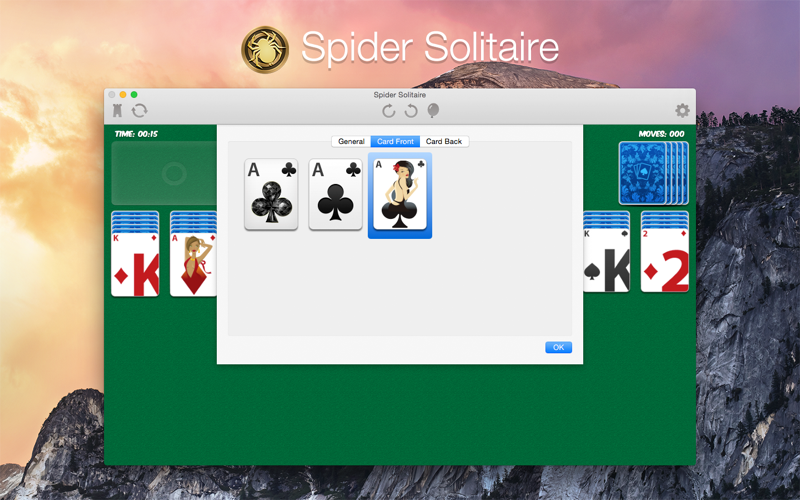Click the TIME: 00:15 label
800x500 pixels.
(x=136, y=134)
